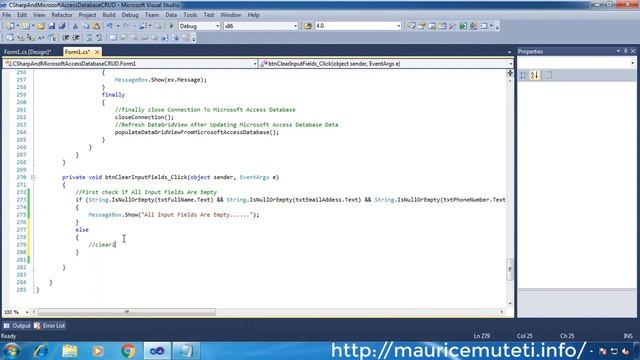The width and height of the screenshot is (640, 360).
Task: Open the Help menu
Action: coord(253,15)
